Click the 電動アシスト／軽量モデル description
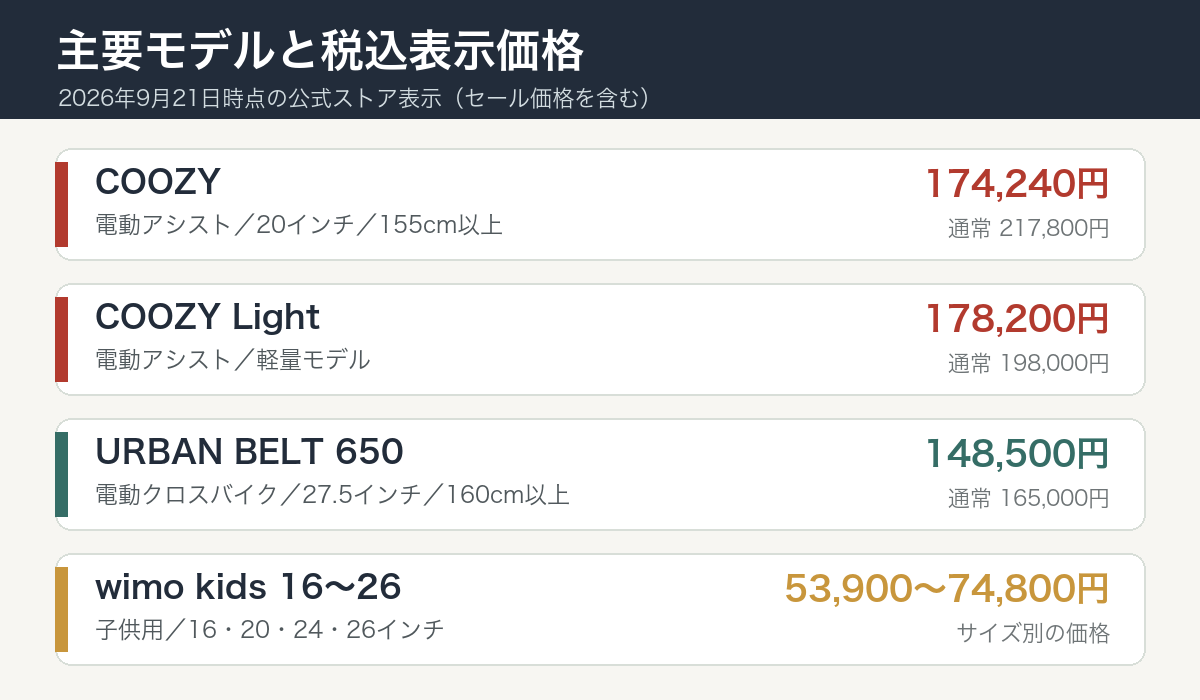 (x=233, y=359)
